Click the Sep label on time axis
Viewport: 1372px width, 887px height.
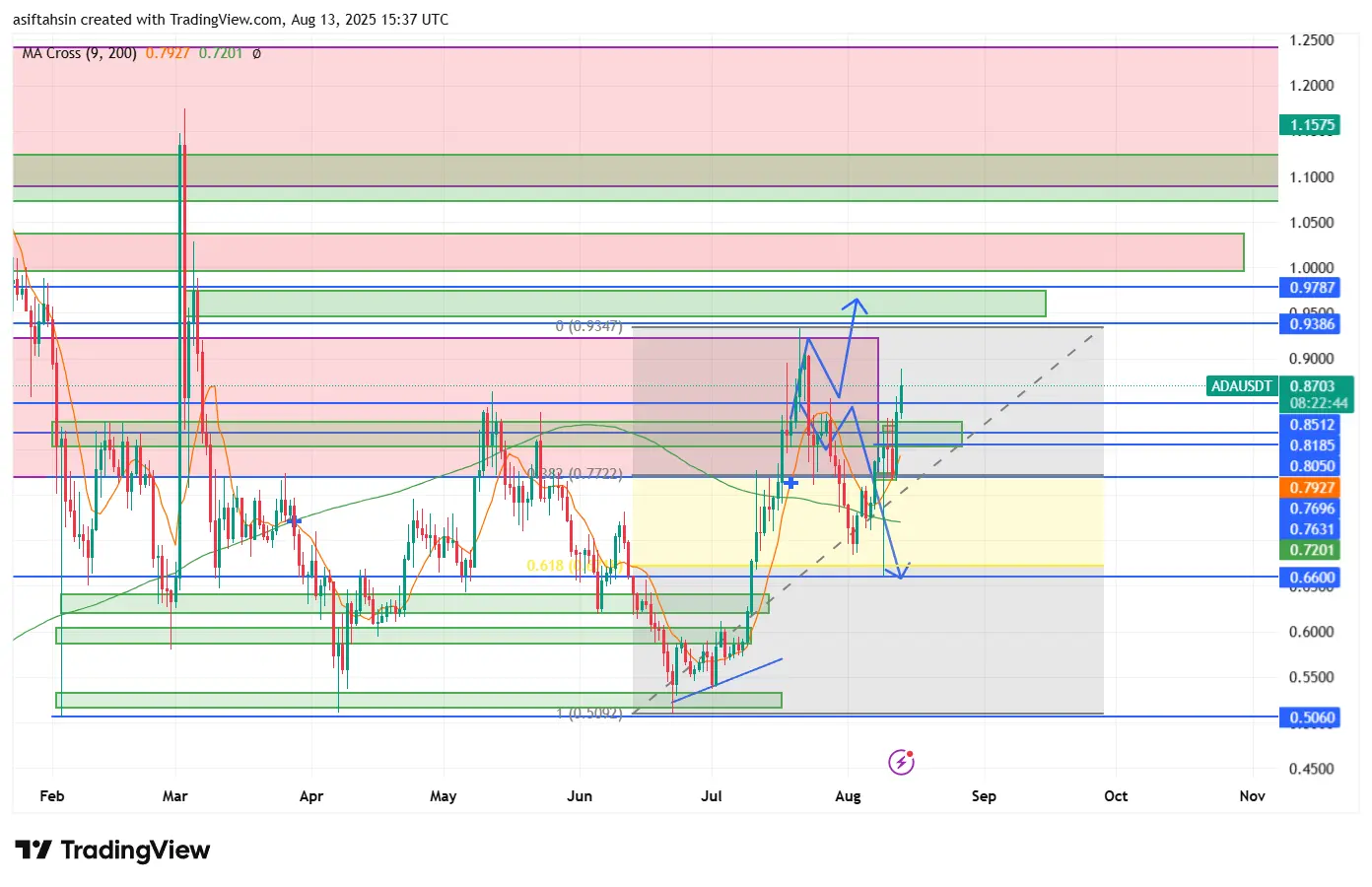(x=984, y=796)
